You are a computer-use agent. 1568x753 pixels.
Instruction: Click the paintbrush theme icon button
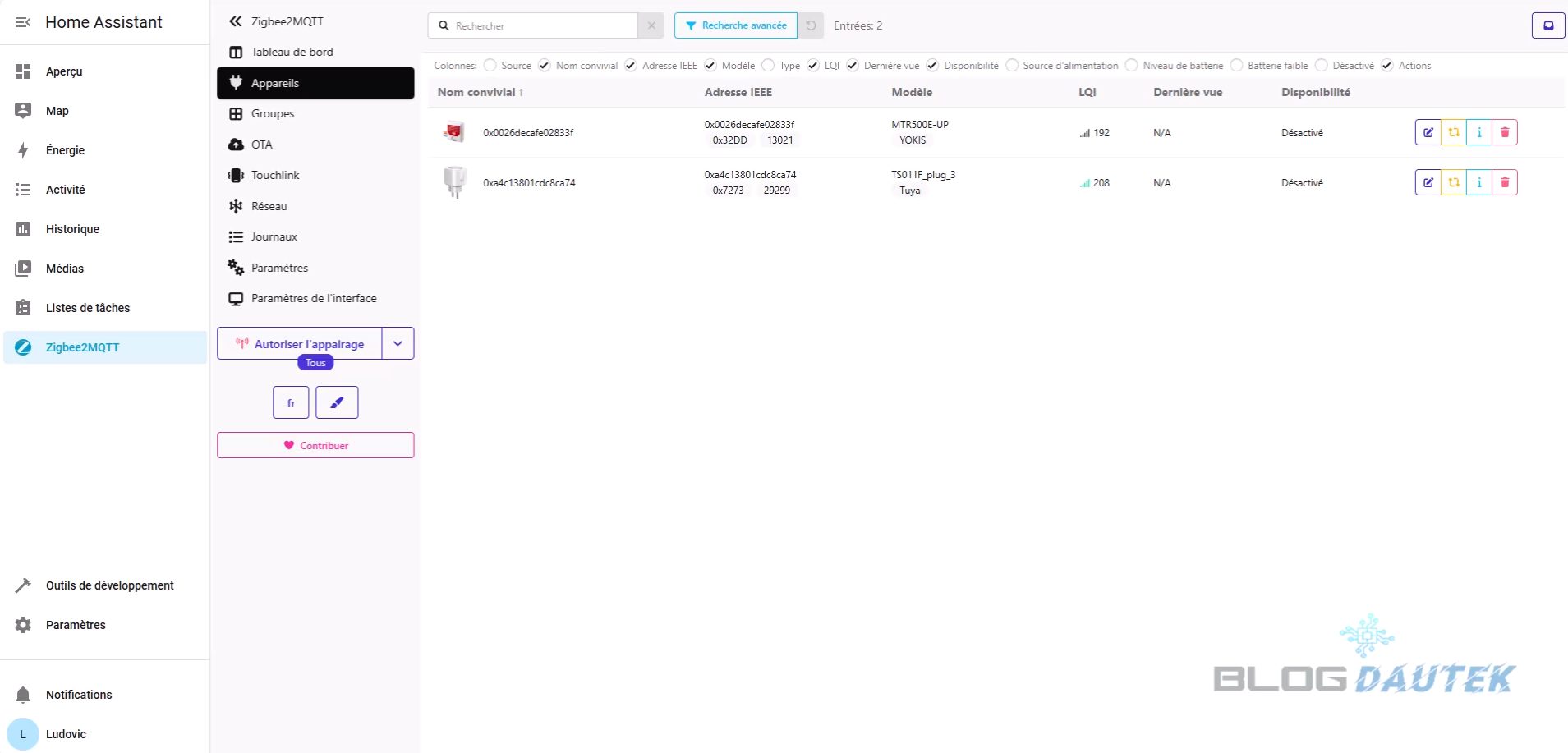pyautogui.click(x=337, y=402)
